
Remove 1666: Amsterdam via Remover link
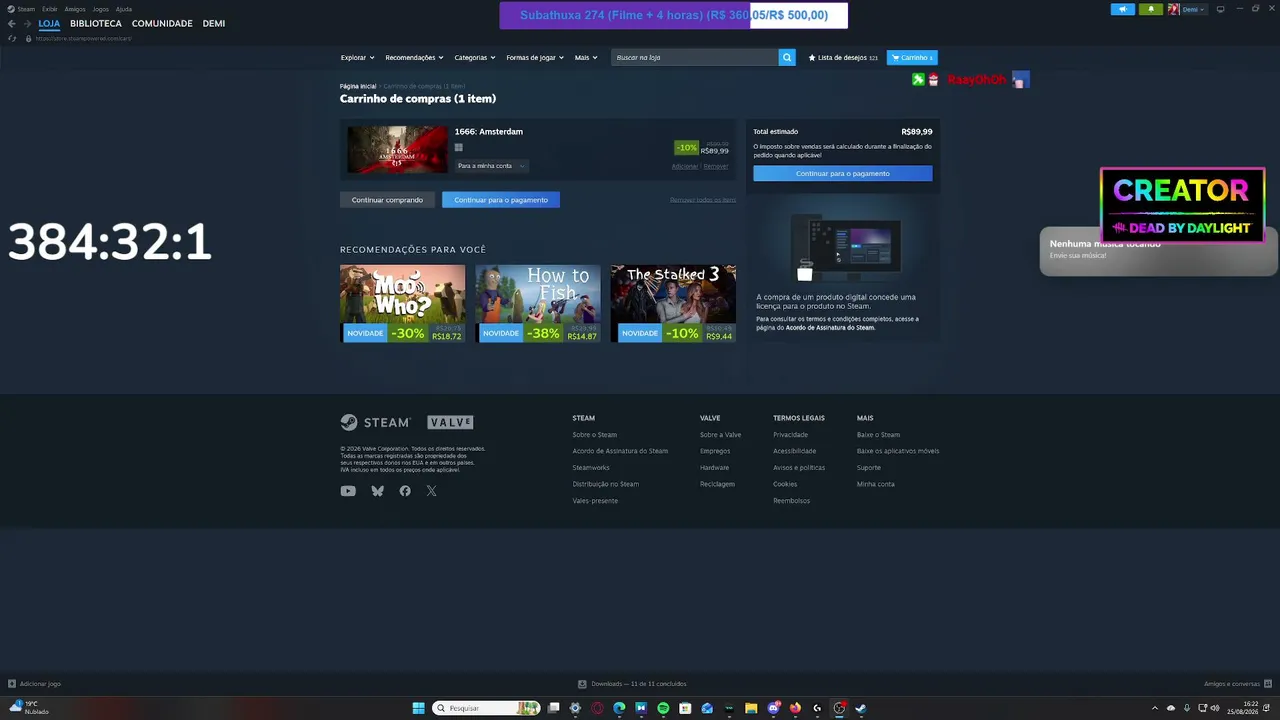point(716,166)
